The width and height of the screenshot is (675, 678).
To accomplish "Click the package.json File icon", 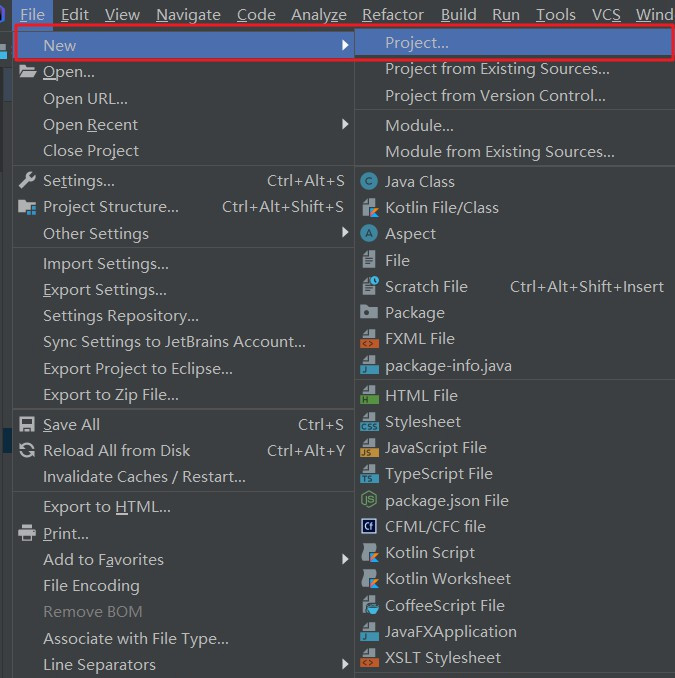I will point(369,500).
